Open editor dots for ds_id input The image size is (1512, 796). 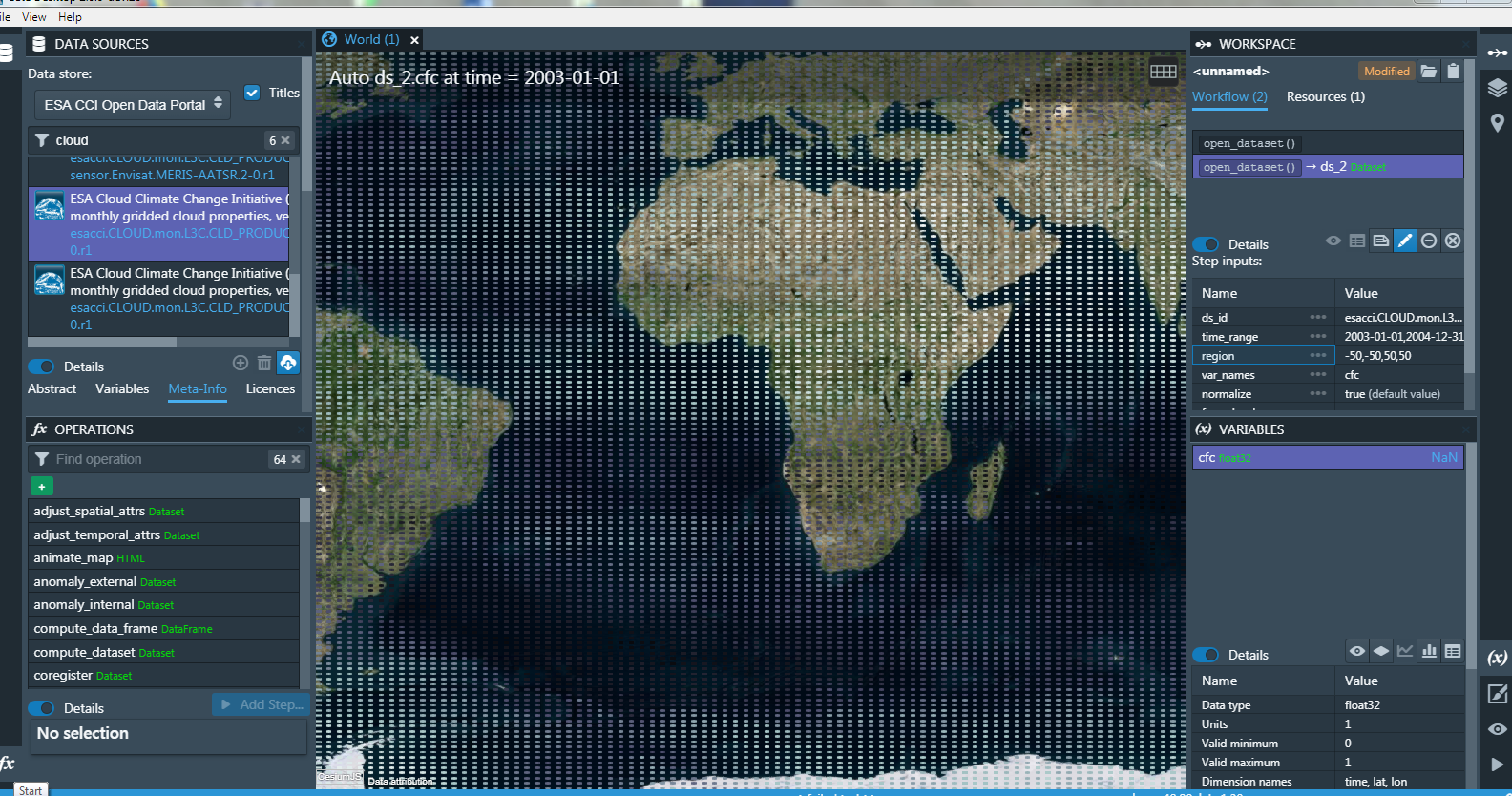click(x=1318, y=317)
